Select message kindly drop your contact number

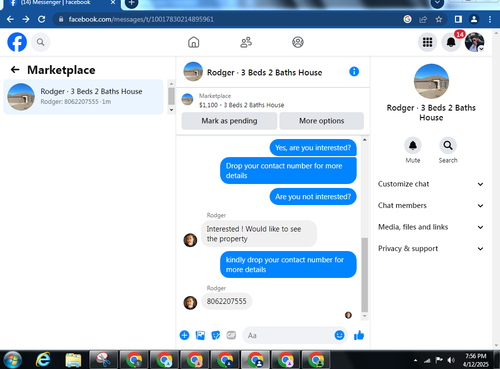288,264
